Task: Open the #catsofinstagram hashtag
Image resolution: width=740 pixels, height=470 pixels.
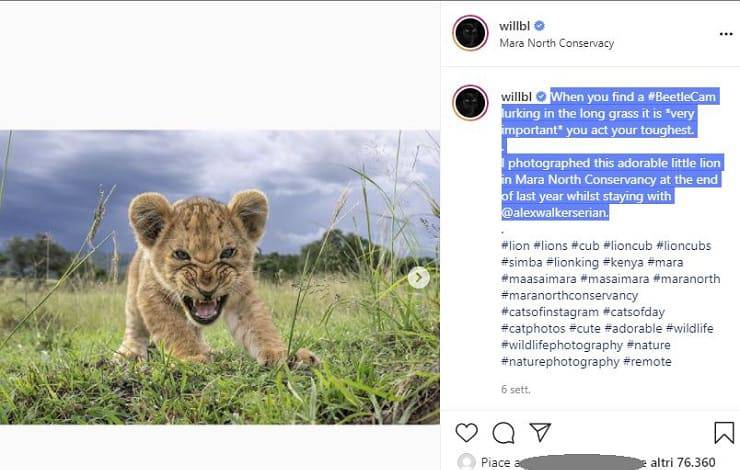Action: tap(550, 312)
